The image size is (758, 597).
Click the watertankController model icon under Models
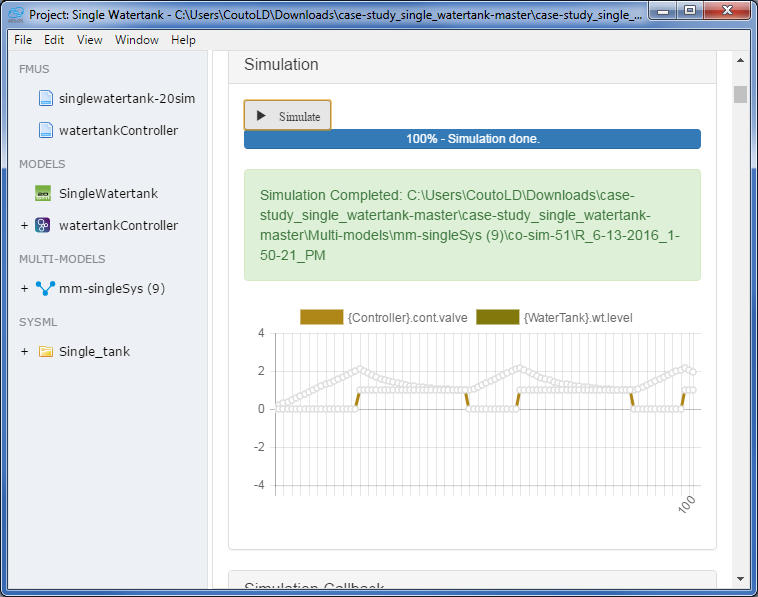(43, 225)
